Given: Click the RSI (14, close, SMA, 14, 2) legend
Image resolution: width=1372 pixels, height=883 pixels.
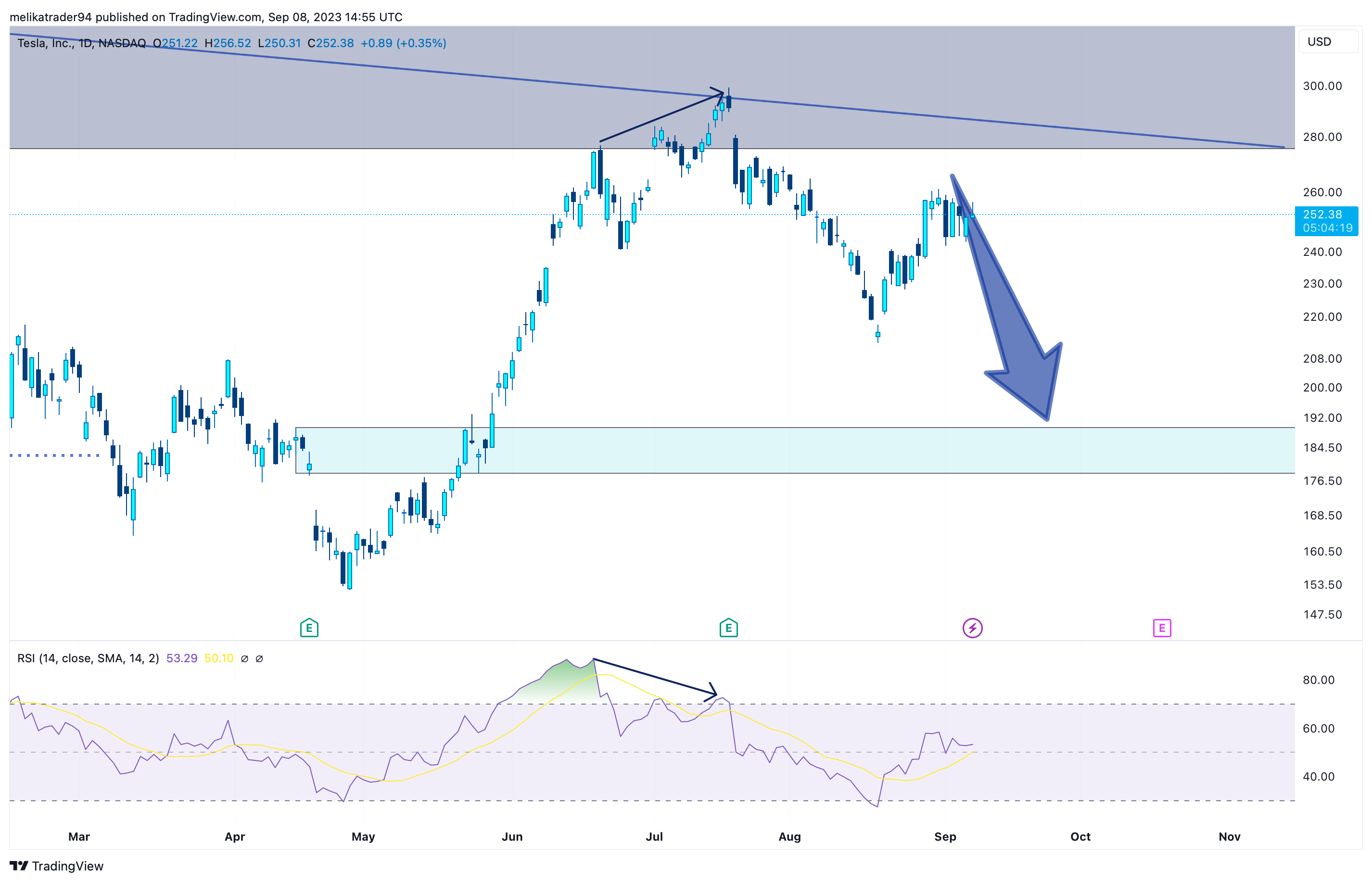Looking at the screenshot, I should [89, 658].
